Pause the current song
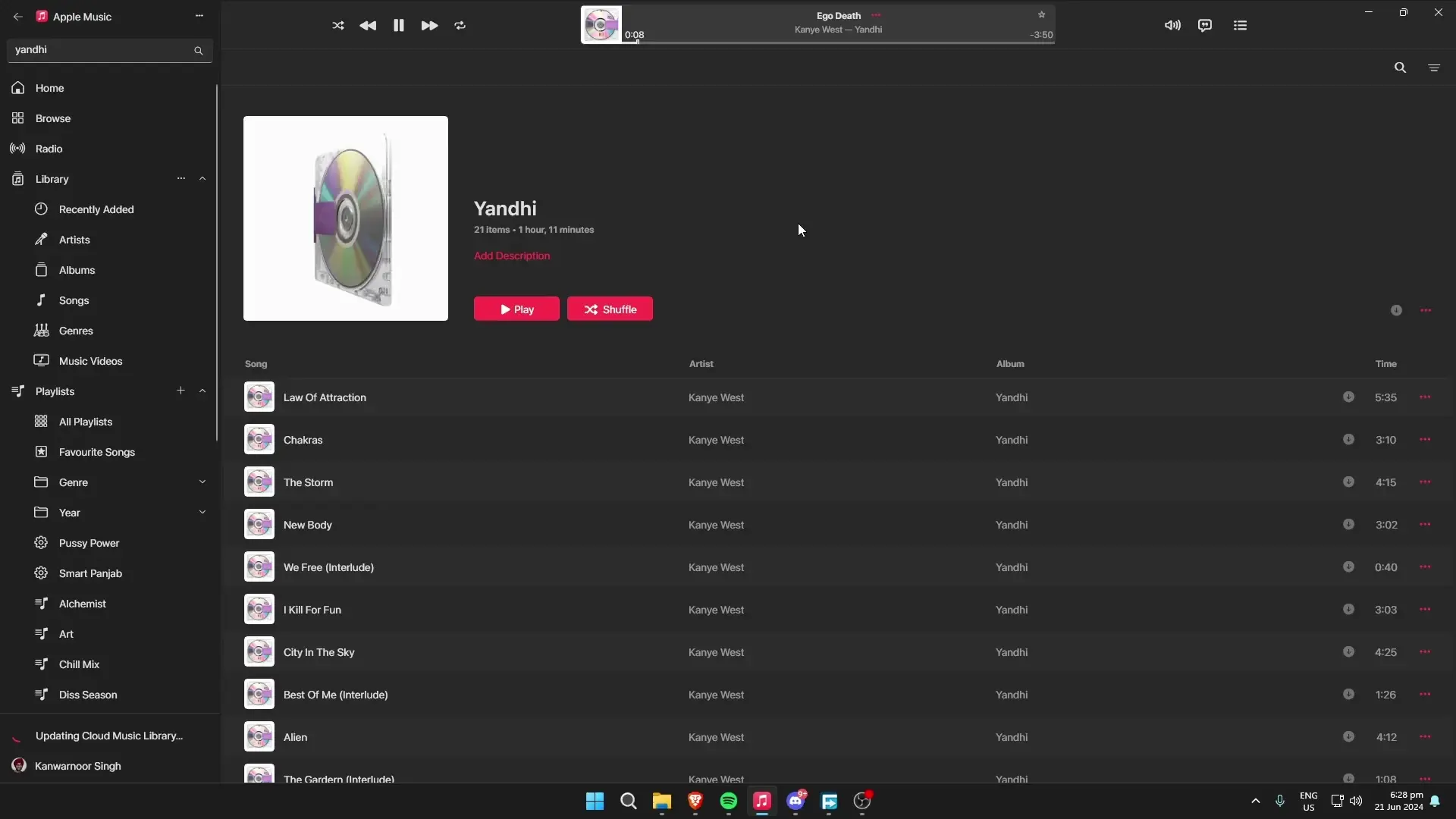 (399, 25)
